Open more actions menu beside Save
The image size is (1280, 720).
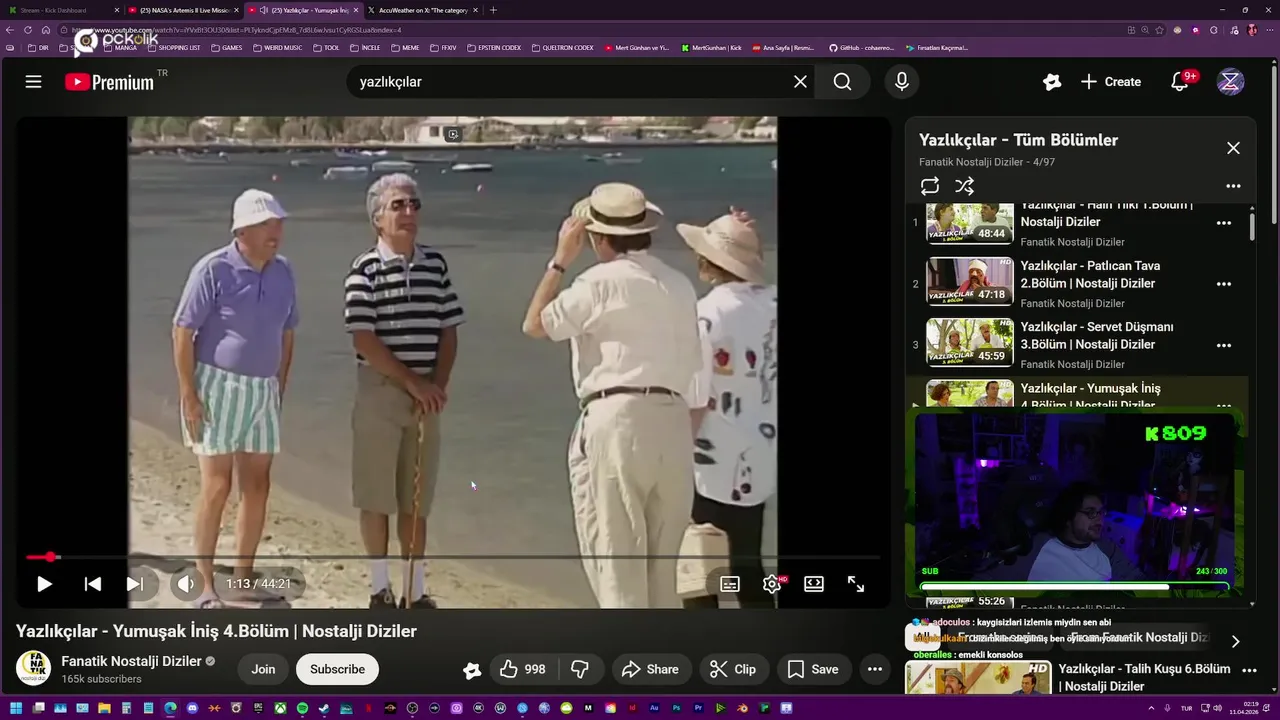(874, 669)
